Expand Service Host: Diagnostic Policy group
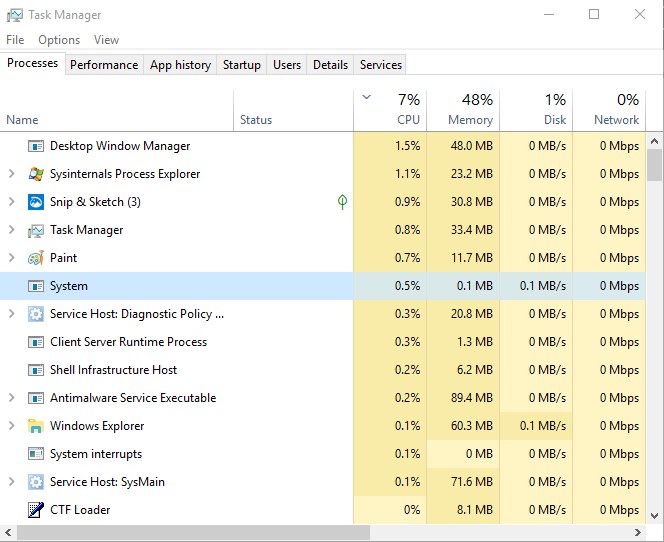Screen dimensions: 664x542 tap(11, 314)
